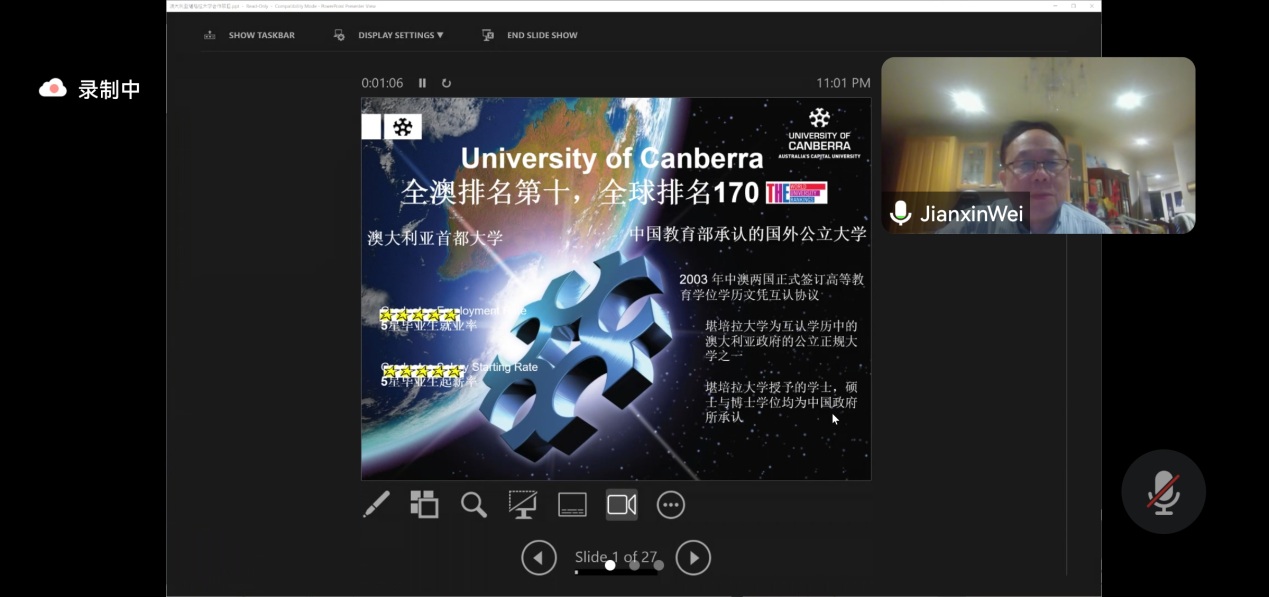Advance to the next slide
1269x597 pixels.
tap(693, 558)
